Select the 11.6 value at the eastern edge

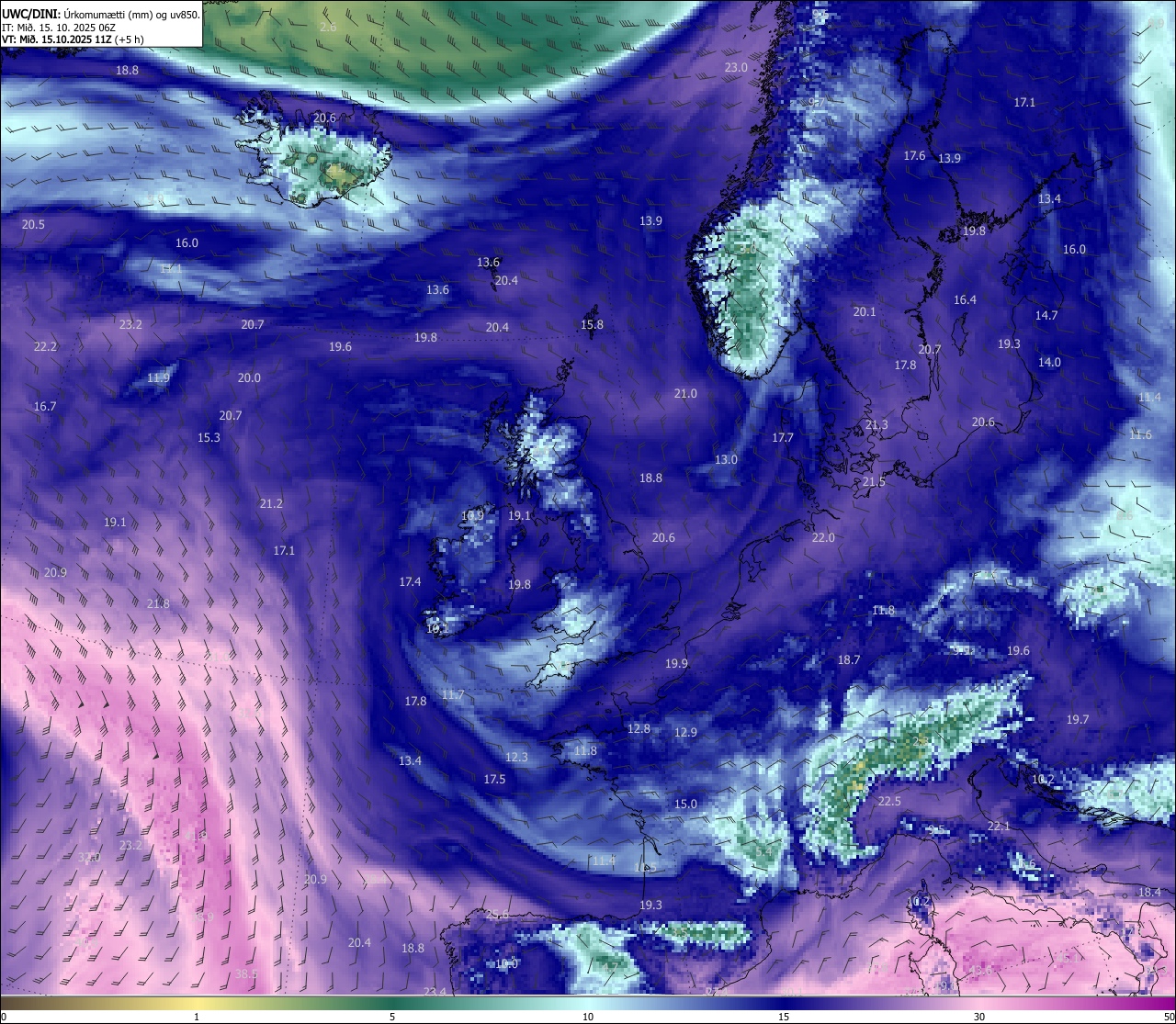[x=1140, y=435]
